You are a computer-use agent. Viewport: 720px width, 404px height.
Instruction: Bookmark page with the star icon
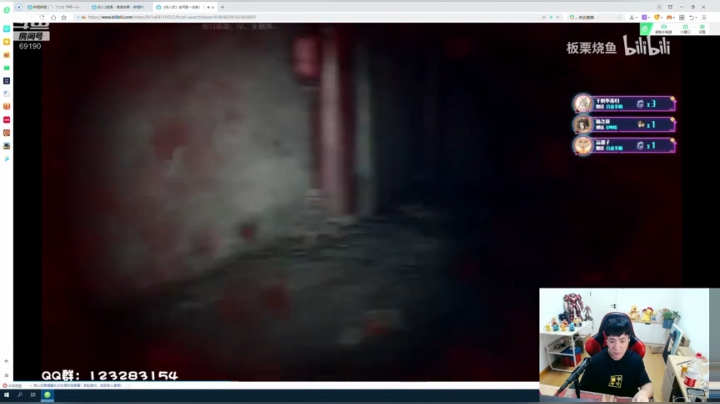pos(64,17)
